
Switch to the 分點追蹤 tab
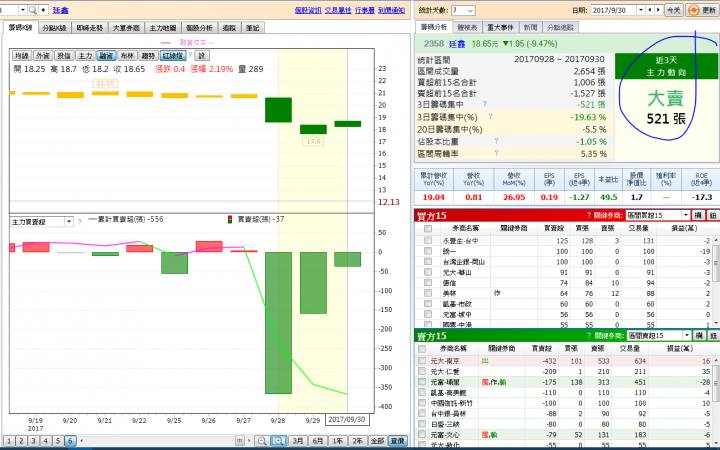click(561, 28)
